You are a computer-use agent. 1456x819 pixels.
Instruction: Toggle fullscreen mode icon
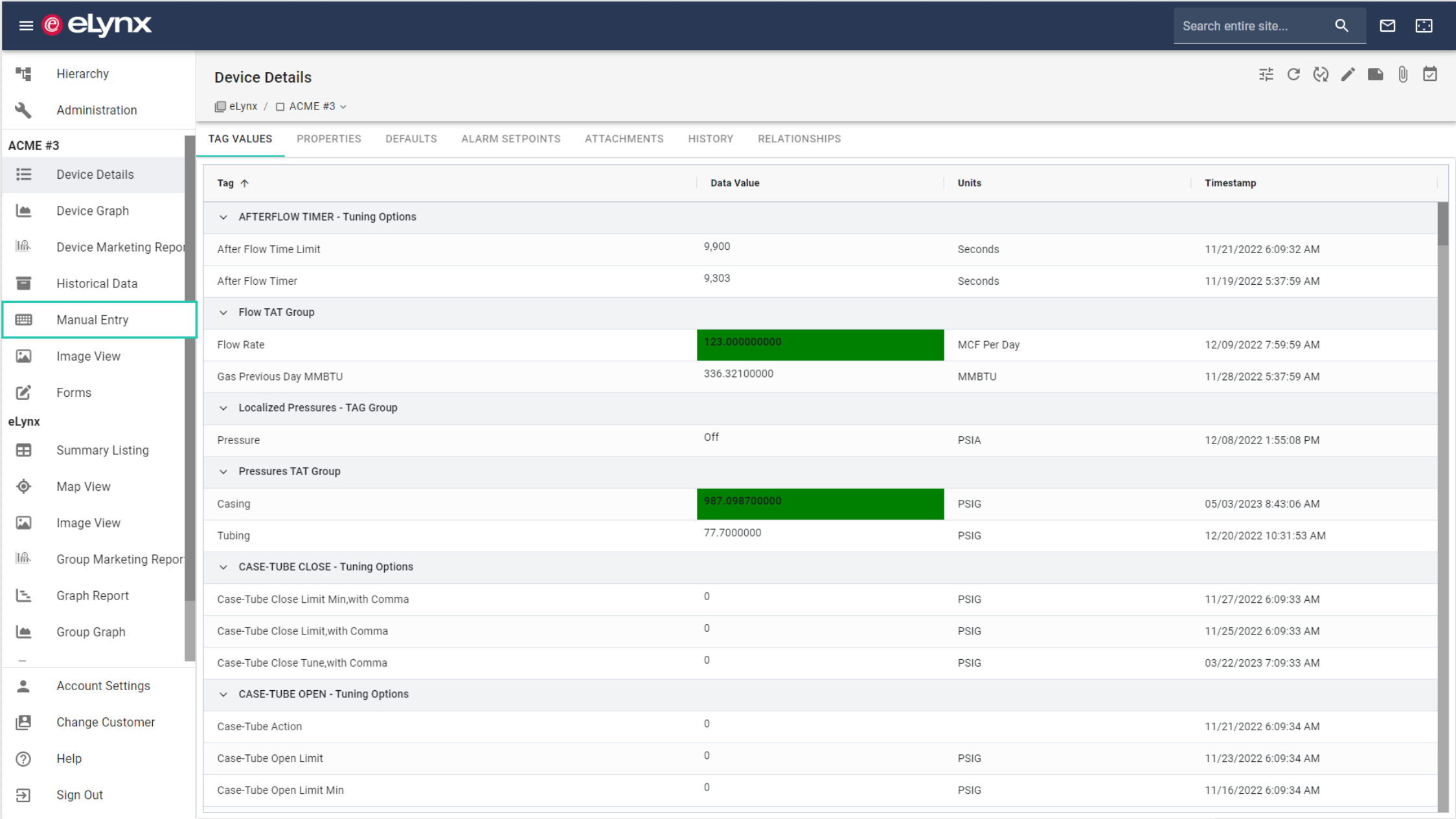point(1424,26)
